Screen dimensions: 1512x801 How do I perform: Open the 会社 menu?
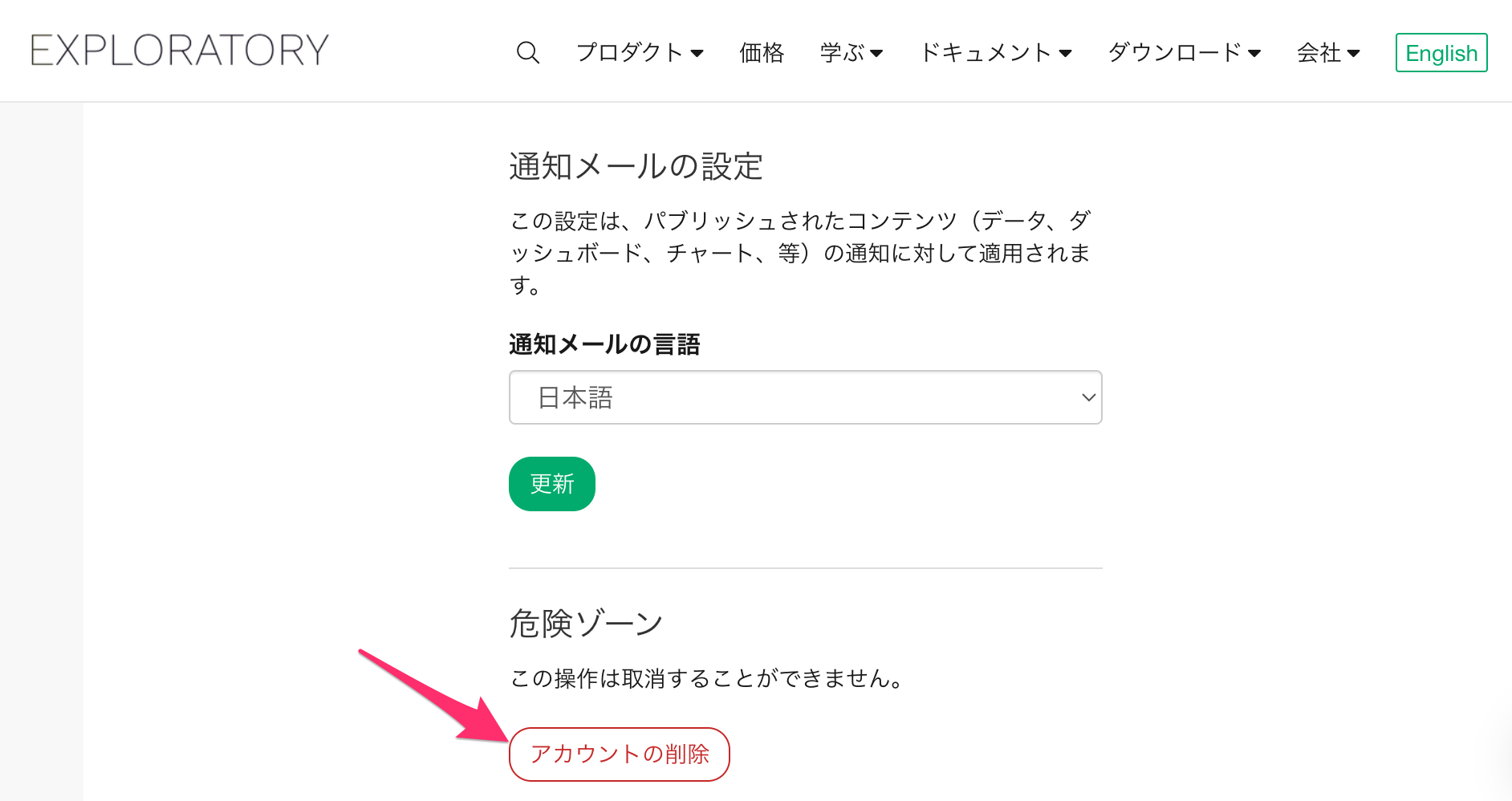tap(1328, 53)
